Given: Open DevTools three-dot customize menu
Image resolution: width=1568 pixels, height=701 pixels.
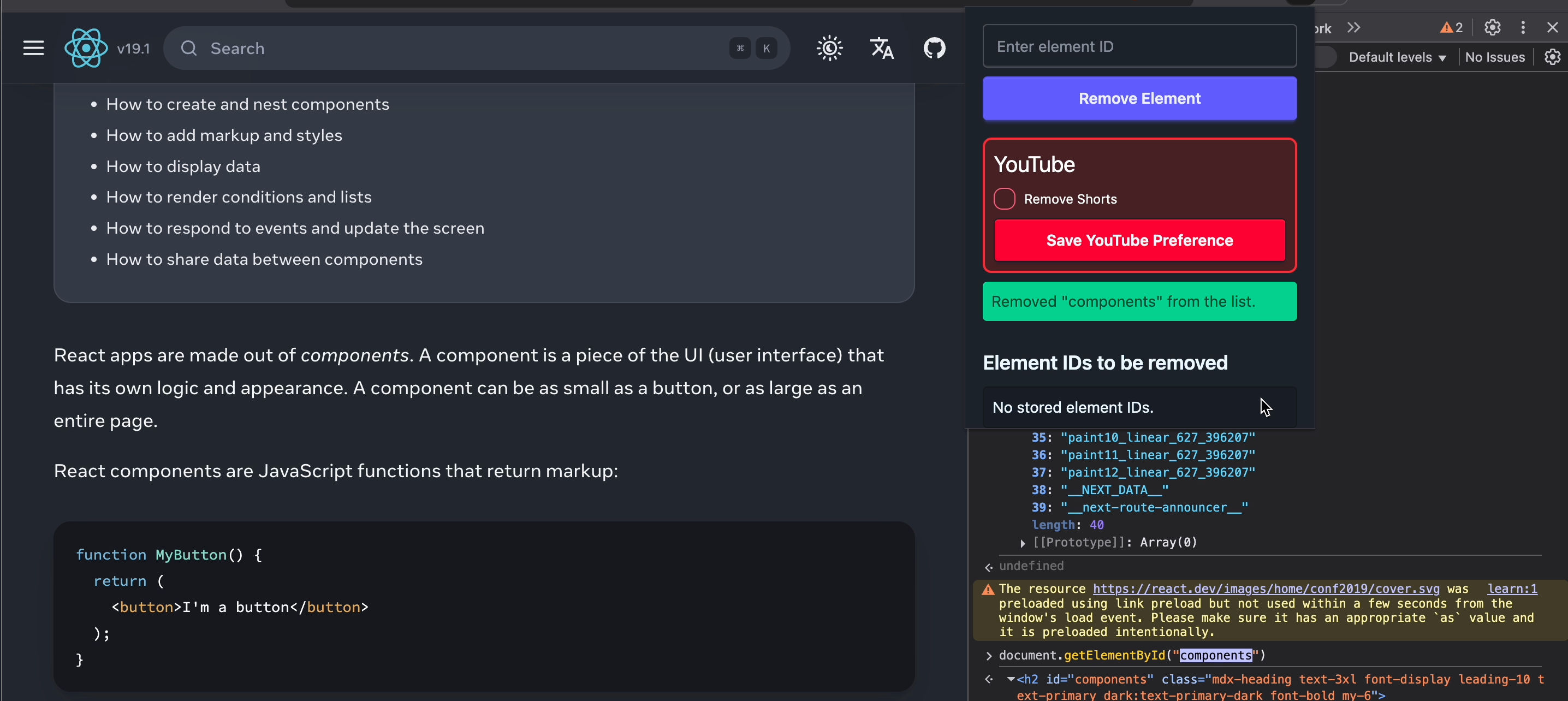Looking at the screenshot, I should [x=1523, y=27].
